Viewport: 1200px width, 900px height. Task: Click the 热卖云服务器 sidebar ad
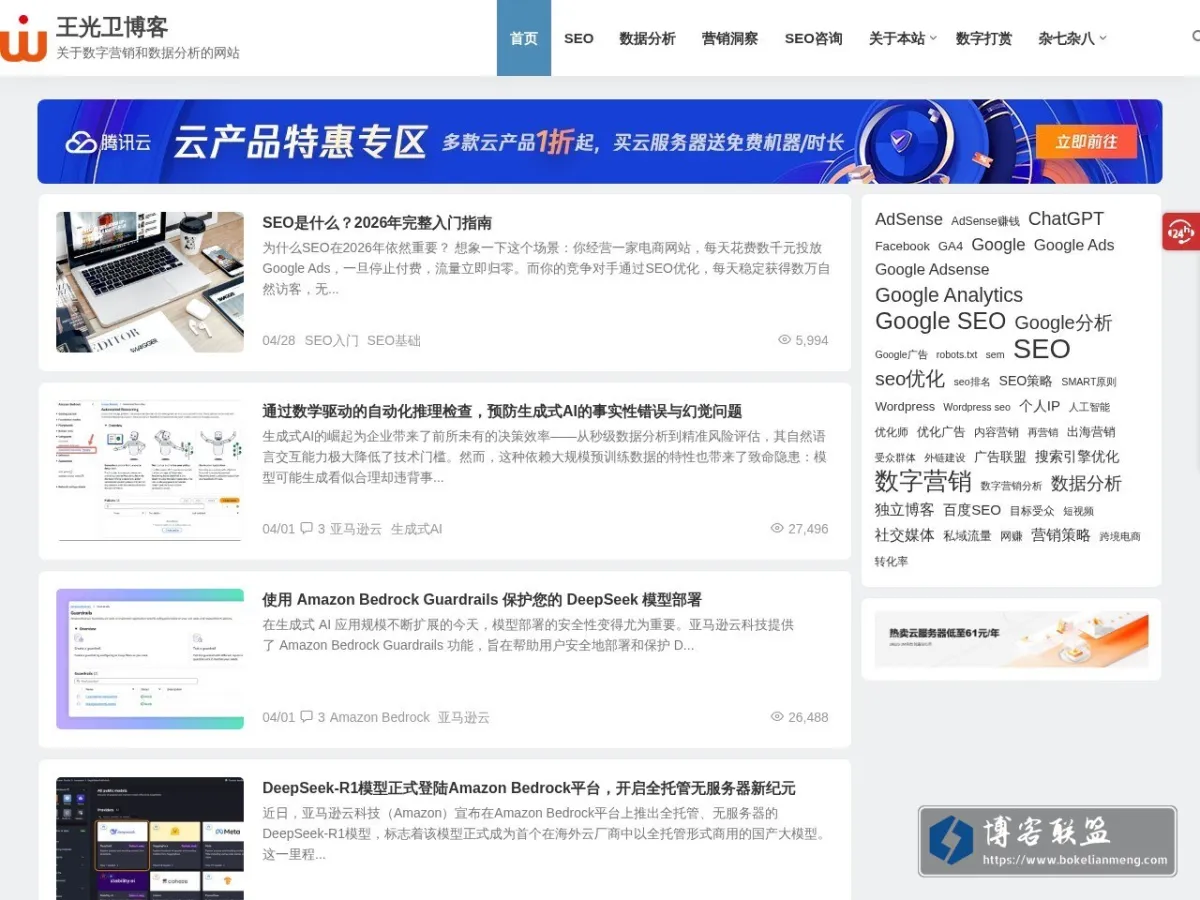tap(1011, 639)
